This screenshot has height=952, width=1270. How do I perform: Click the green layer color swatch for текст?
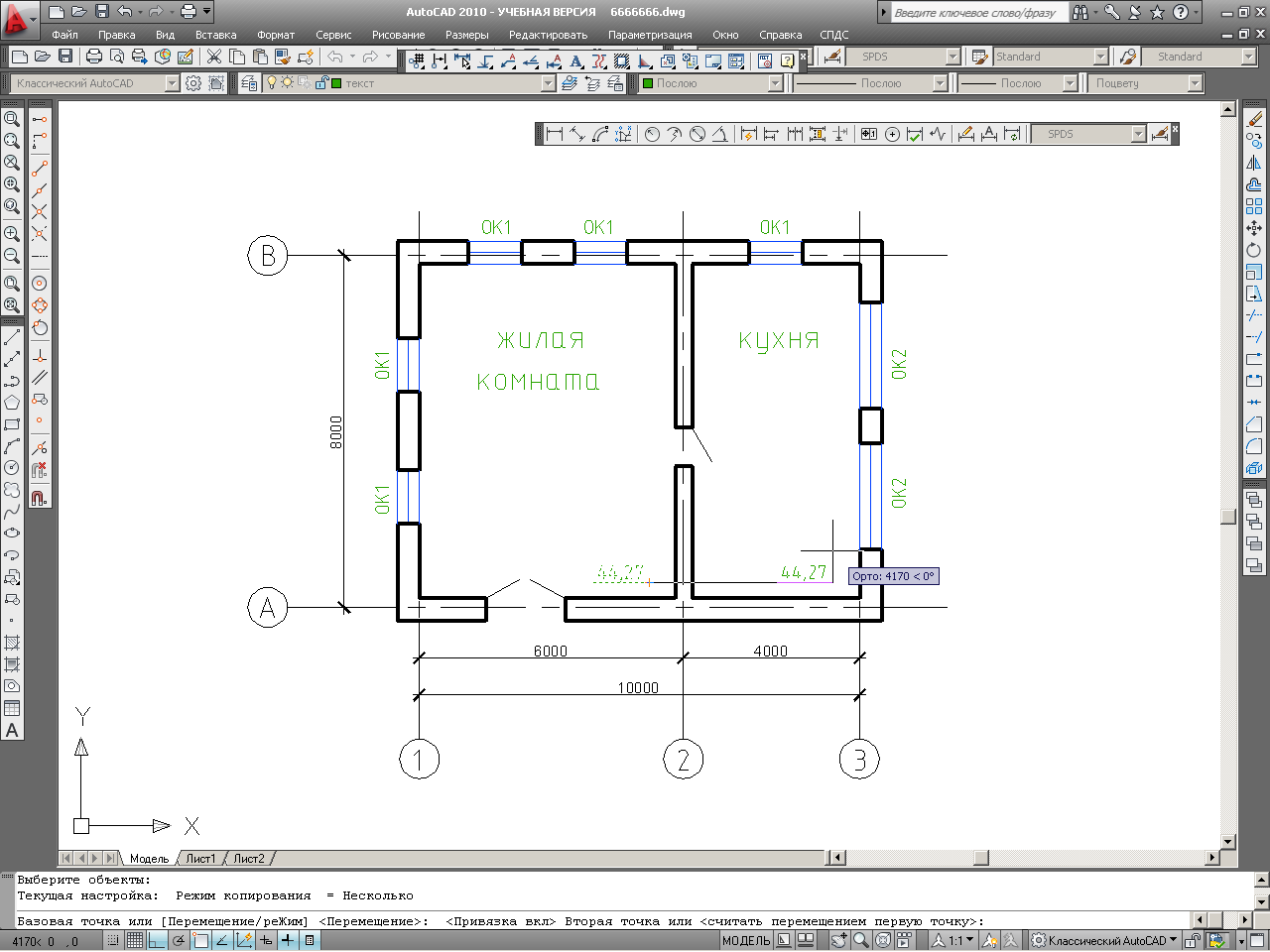click(336, 83)
